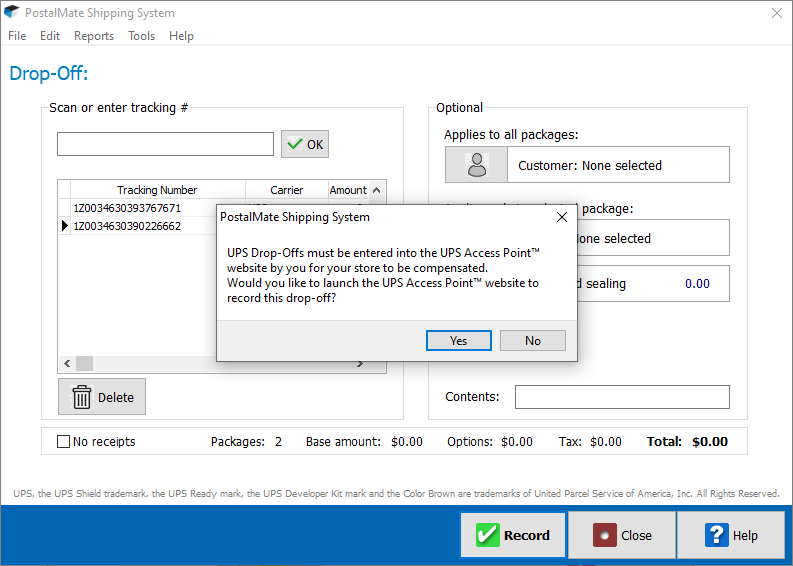Click the horizontal scrollbar left arrow
793x566 pixels.
coord(67,363)
